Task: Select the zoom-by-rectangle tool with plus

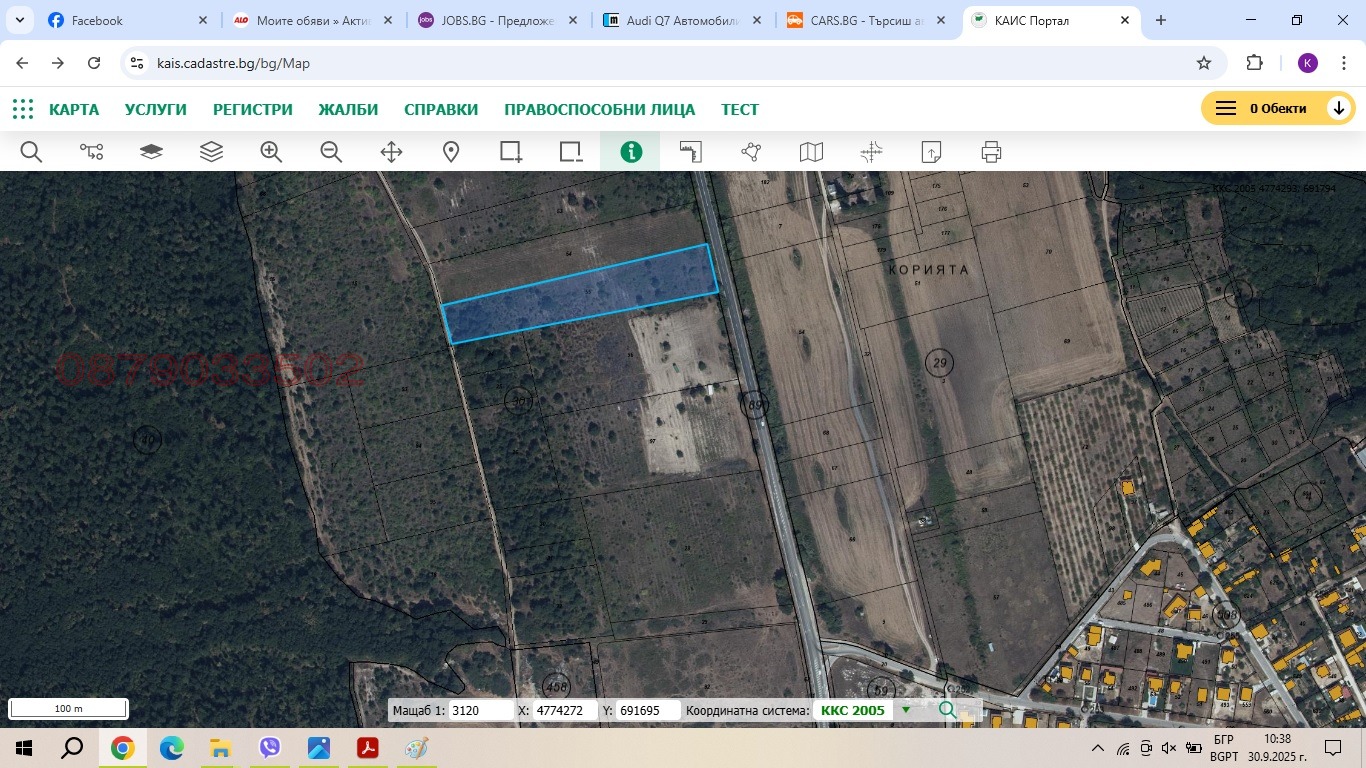Action: point(510,152)
